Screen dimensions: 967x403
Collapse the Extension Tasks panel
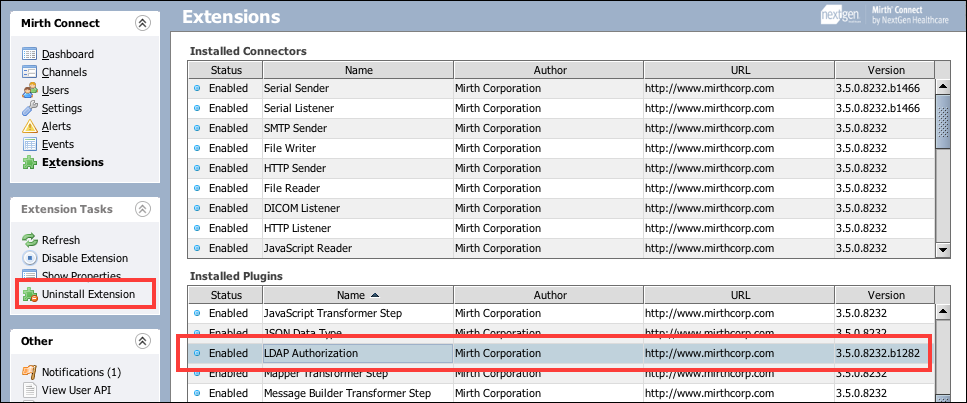point(142,209)
